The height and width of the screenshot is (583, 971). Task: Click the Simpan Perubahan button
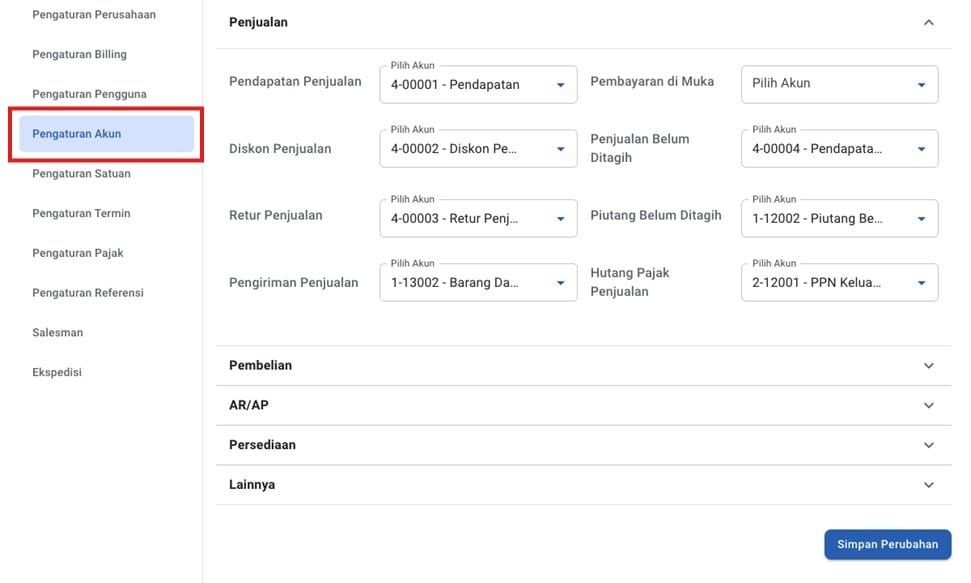click(887, 545)
